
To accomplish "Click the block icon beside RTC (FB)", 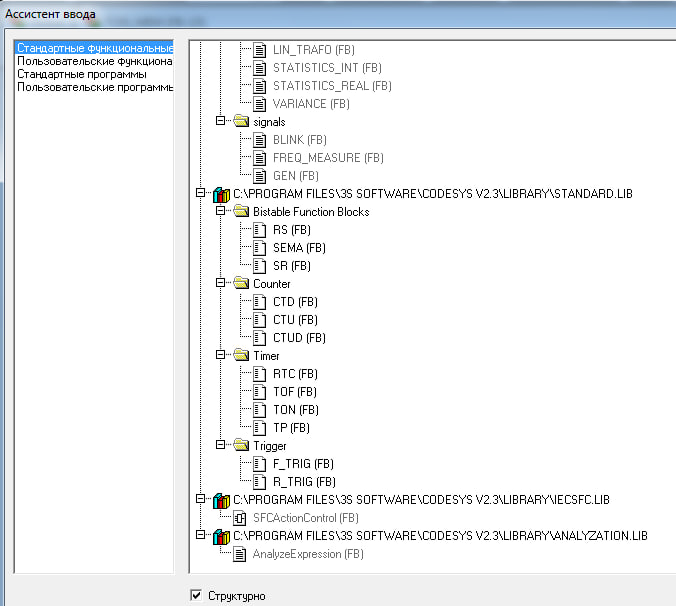I will click(x=260, y=374).
